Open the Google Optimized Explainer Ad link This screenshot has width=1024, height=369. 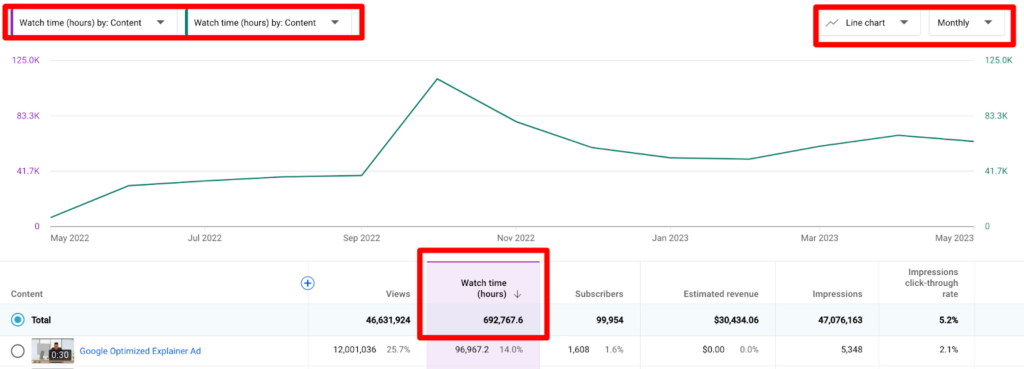(x=140, y=351)
